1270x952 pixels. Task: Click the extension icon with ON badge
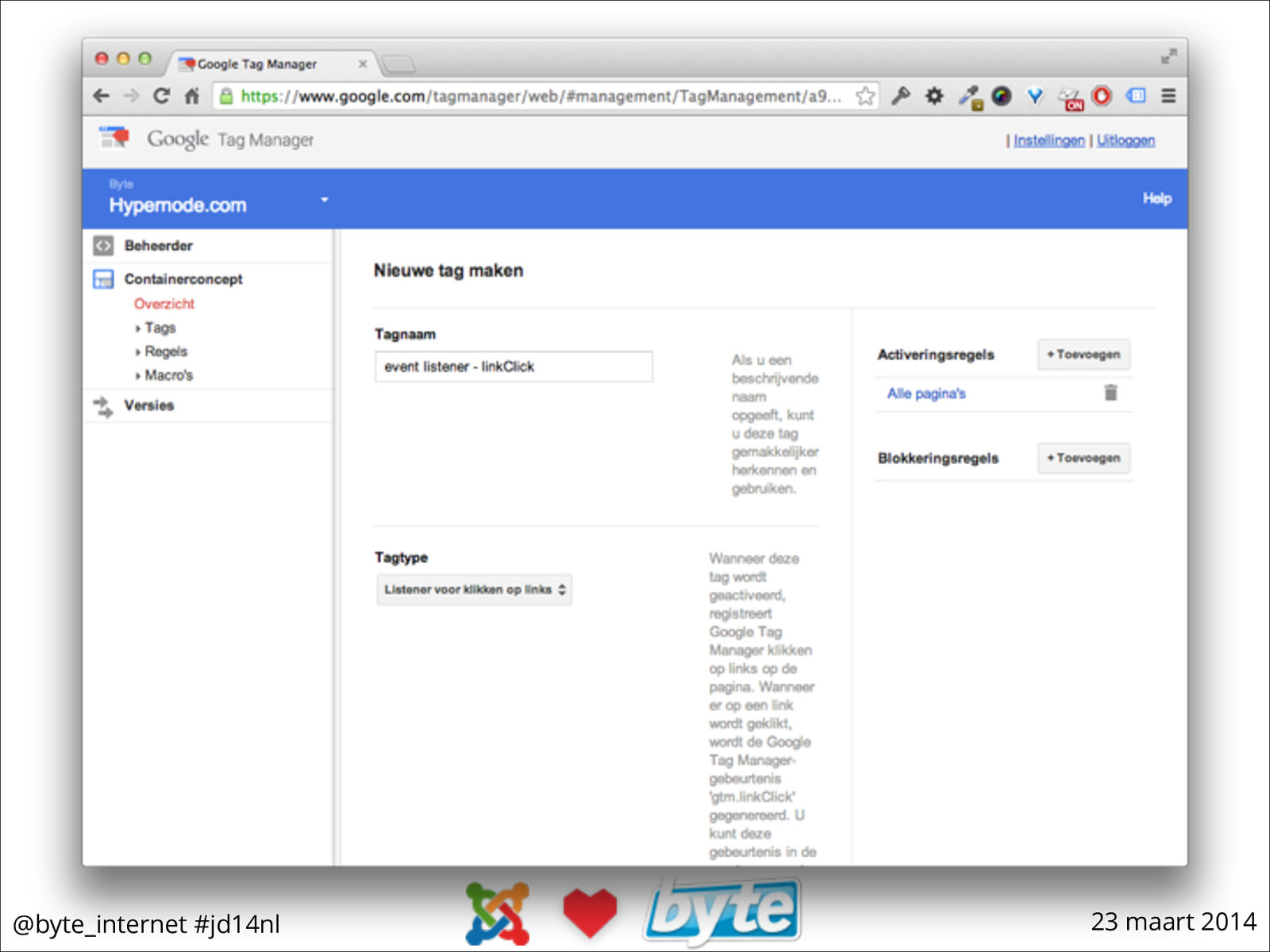tap(1071, 98)
